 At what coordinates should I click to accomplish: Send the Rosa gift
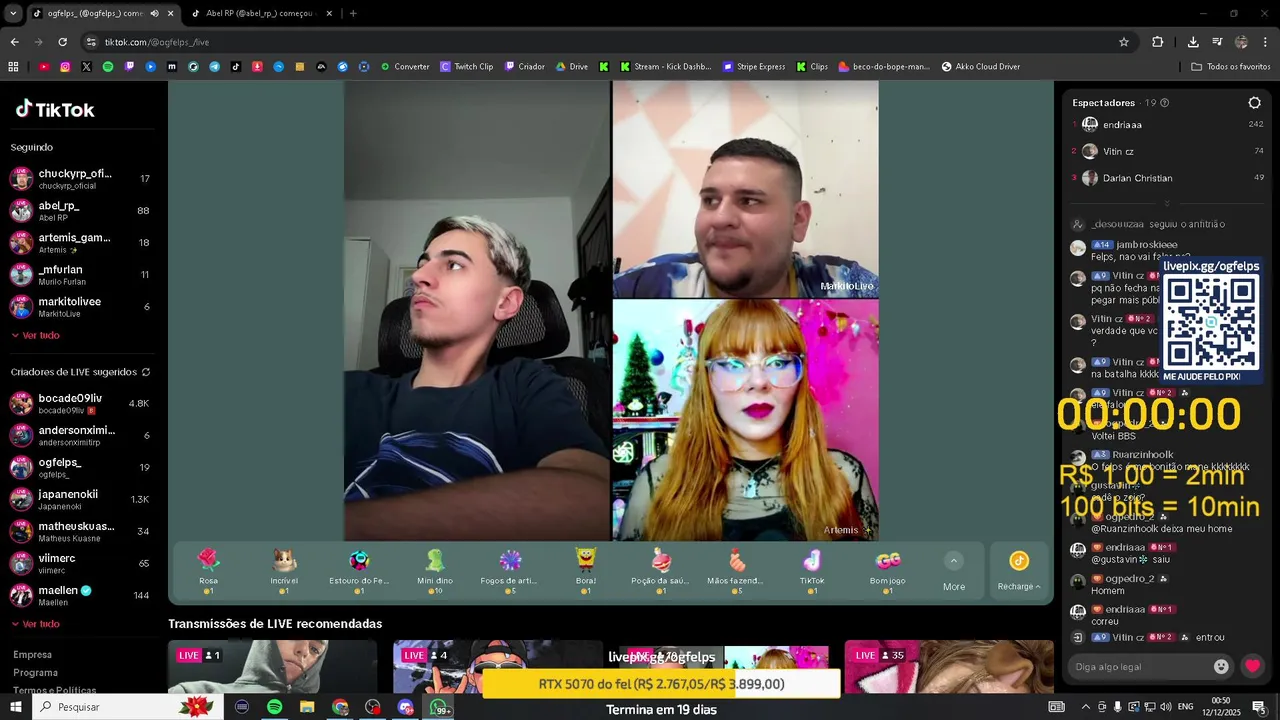click(208, 571)
